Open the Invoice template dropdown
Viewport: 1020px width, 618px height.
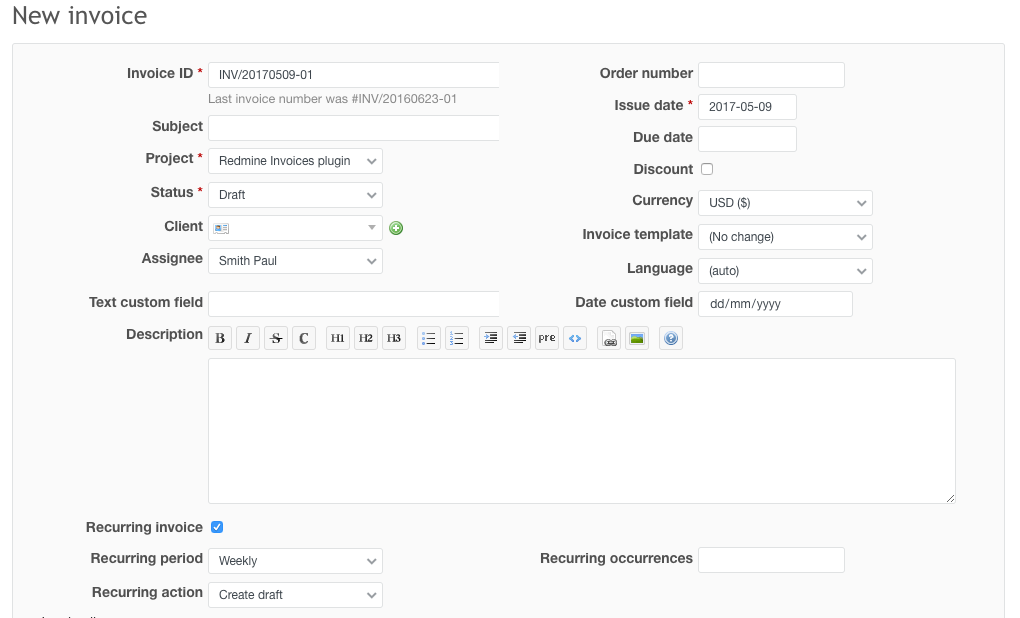(x=785, y=237)
